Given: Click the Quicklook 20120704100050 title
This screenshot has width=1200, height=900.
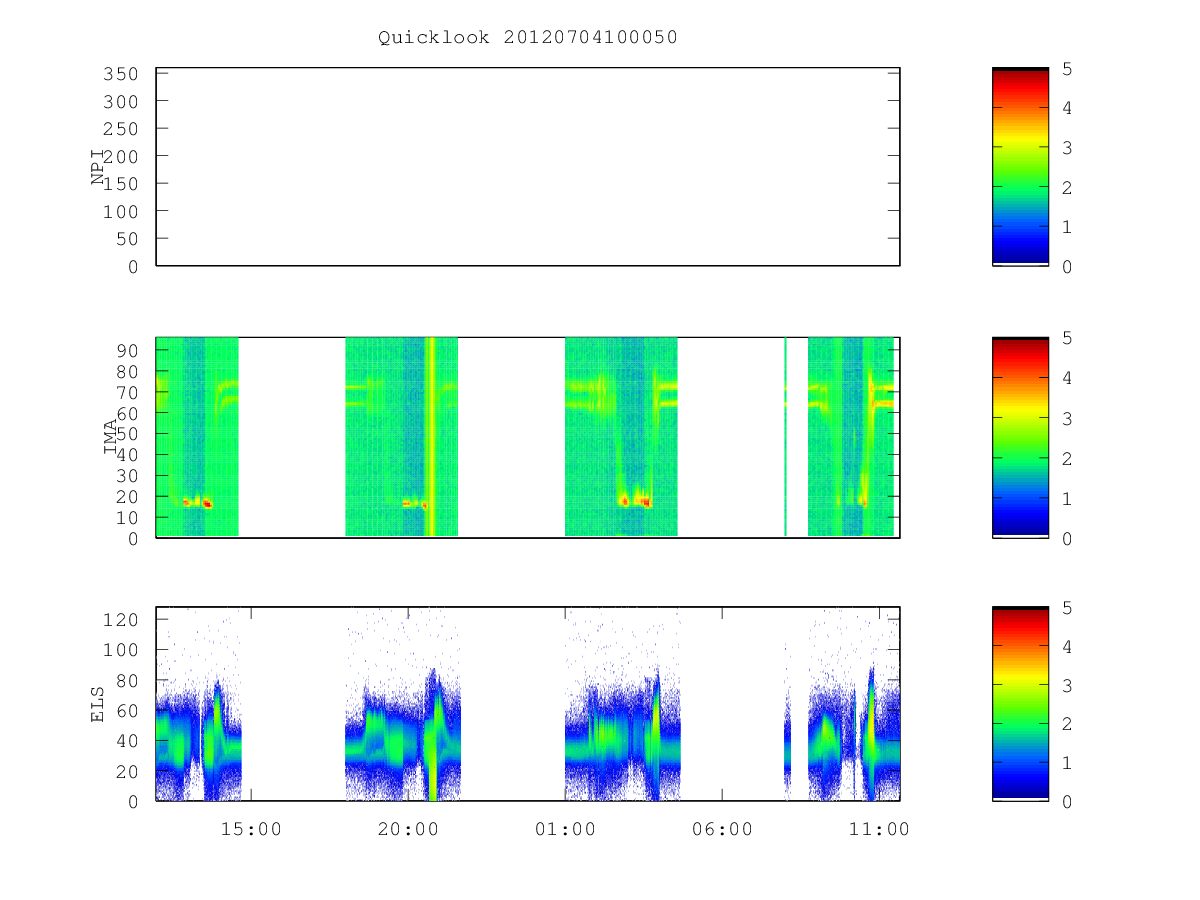Looking at the screenshot, I should point(528,38).
